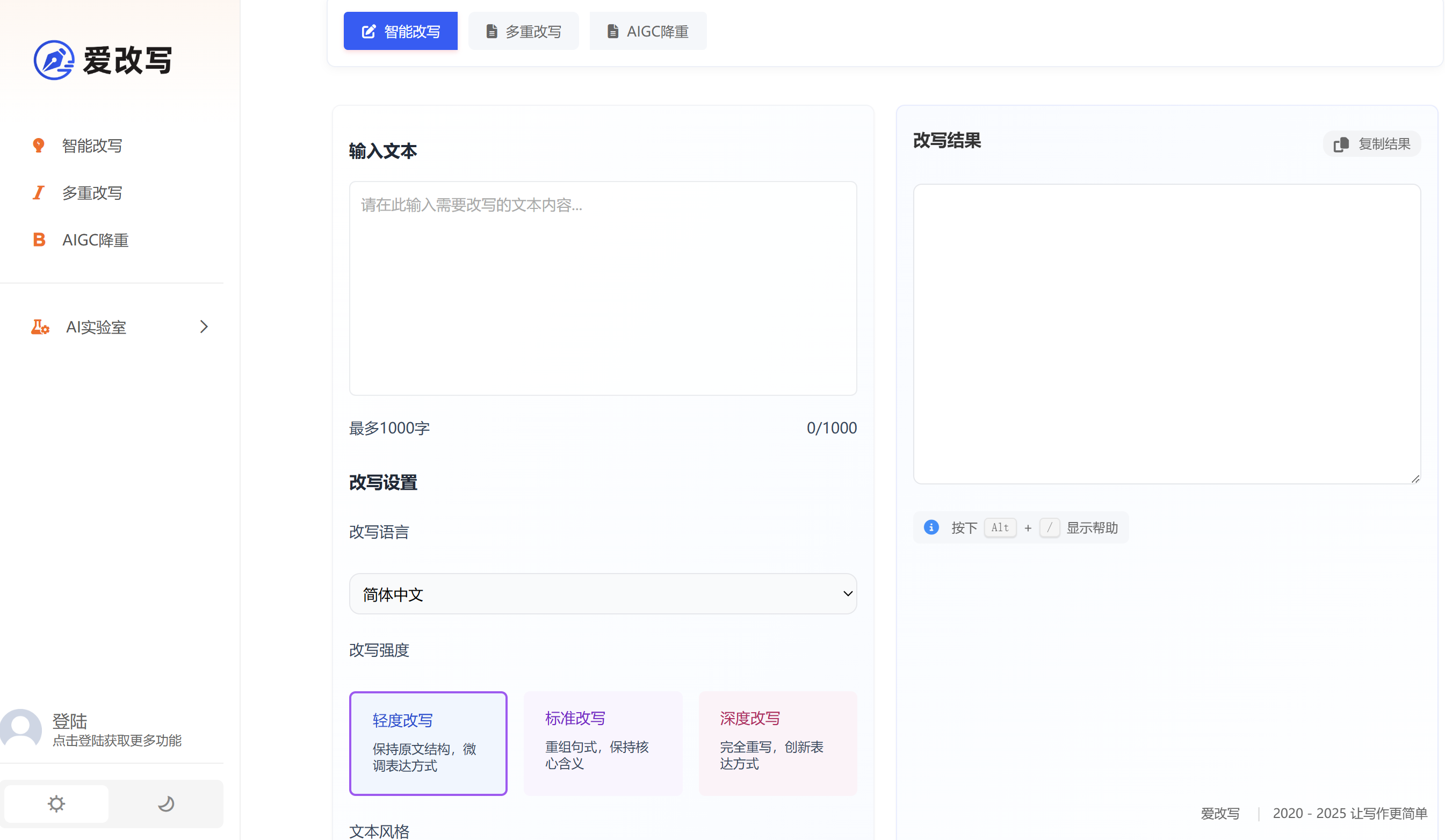The width and height of the screenshot is (1445, 840).
Task: Open the 多重改写 top tab
Action: tap(523, 31)
